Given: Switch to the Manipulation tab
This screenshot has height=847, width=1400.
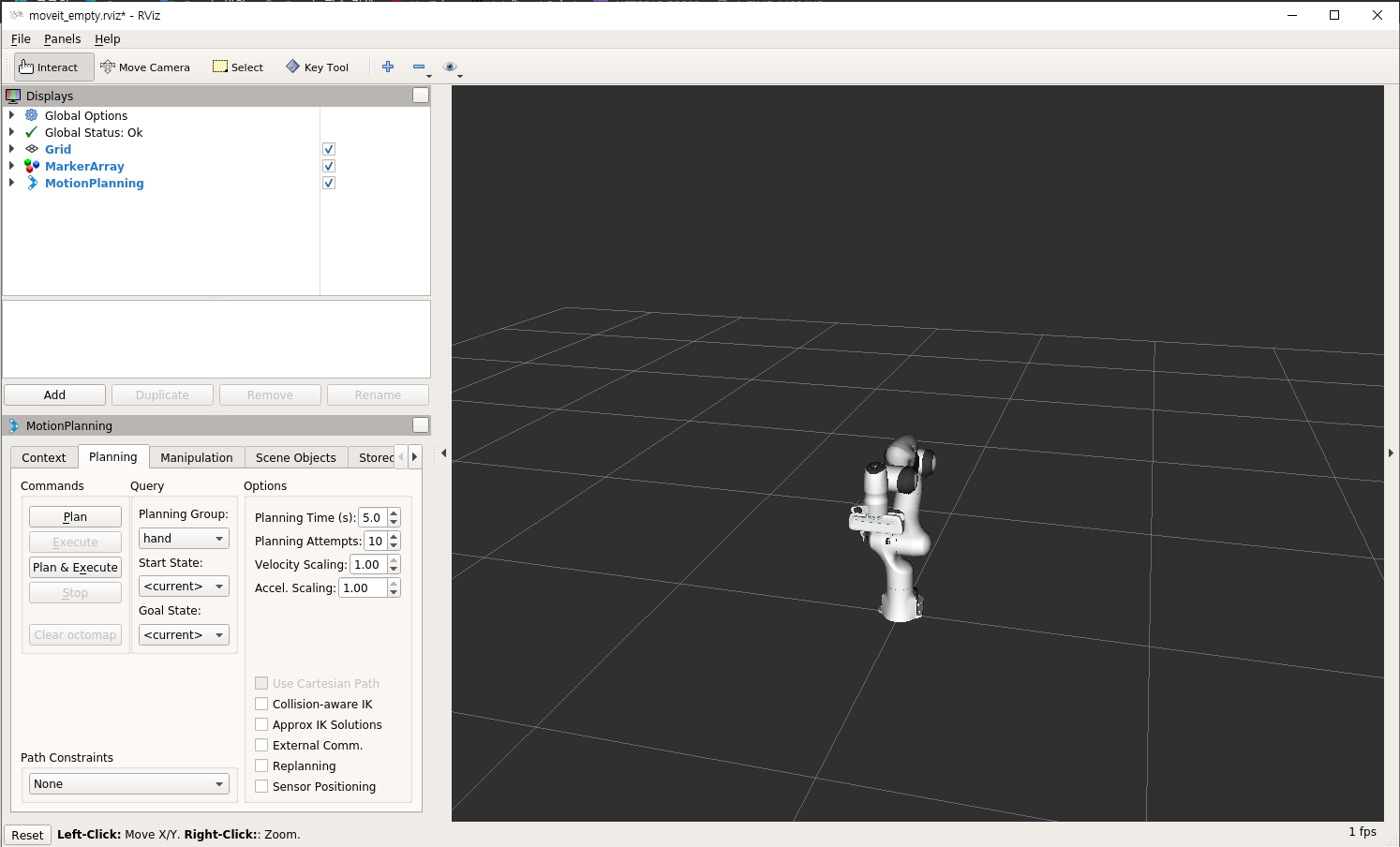Looking at the screenshot, I should [x=197, y=458].
